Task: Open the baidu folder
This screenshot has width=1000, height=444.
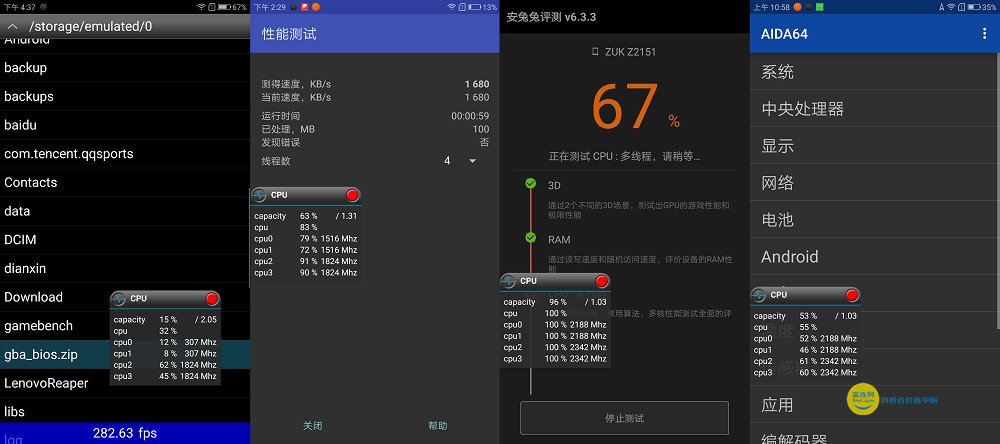Action: click(x=125, y=125)
